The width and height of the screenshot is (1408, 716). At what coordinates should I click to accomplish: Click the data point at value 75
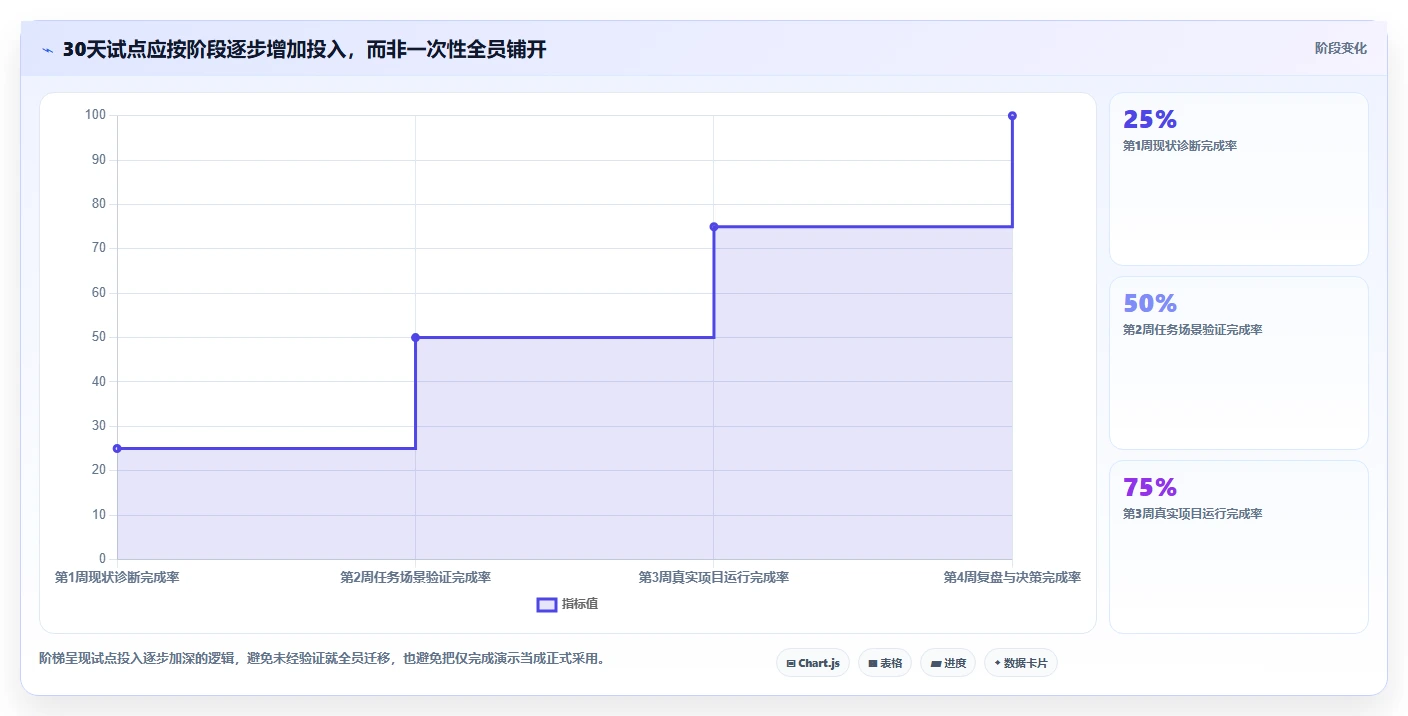pyautogui.click(x=714, y=227)
